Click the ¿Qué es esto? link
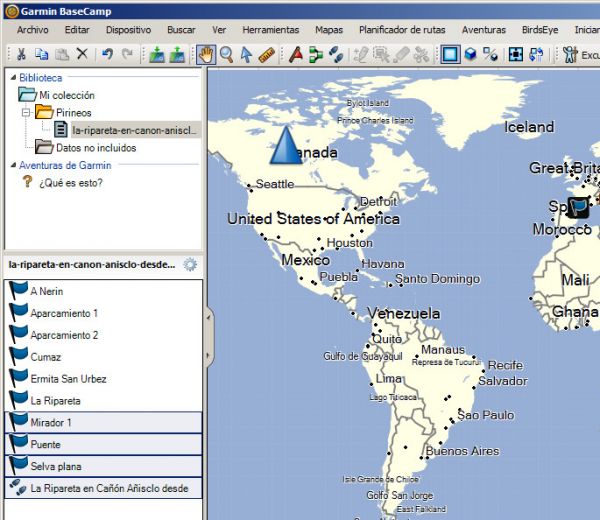Image resolution: width=600 pixels, height=520 pixels. (x=71, y=183)
